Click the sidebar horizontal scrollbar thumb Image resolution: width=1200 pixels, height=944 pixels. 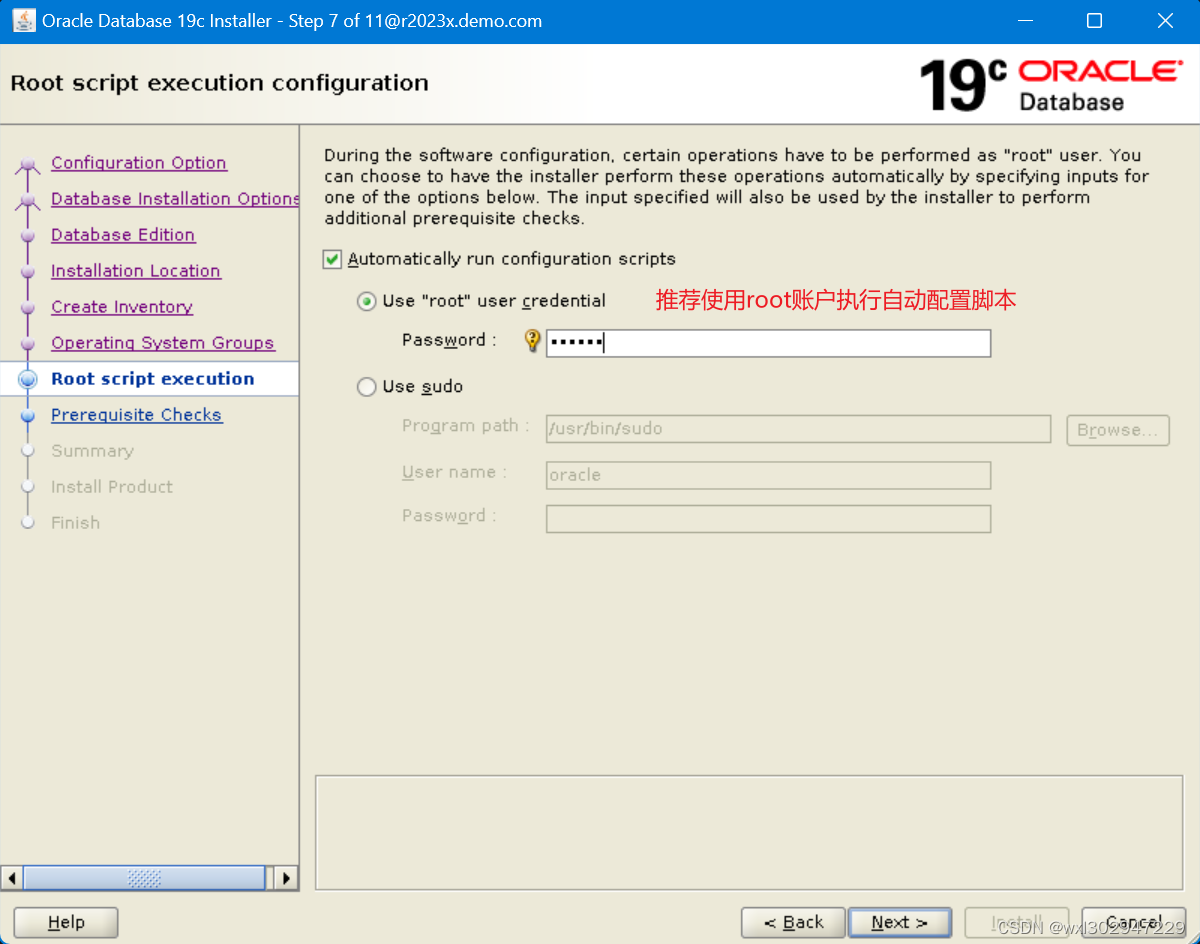tap(145, 878)
